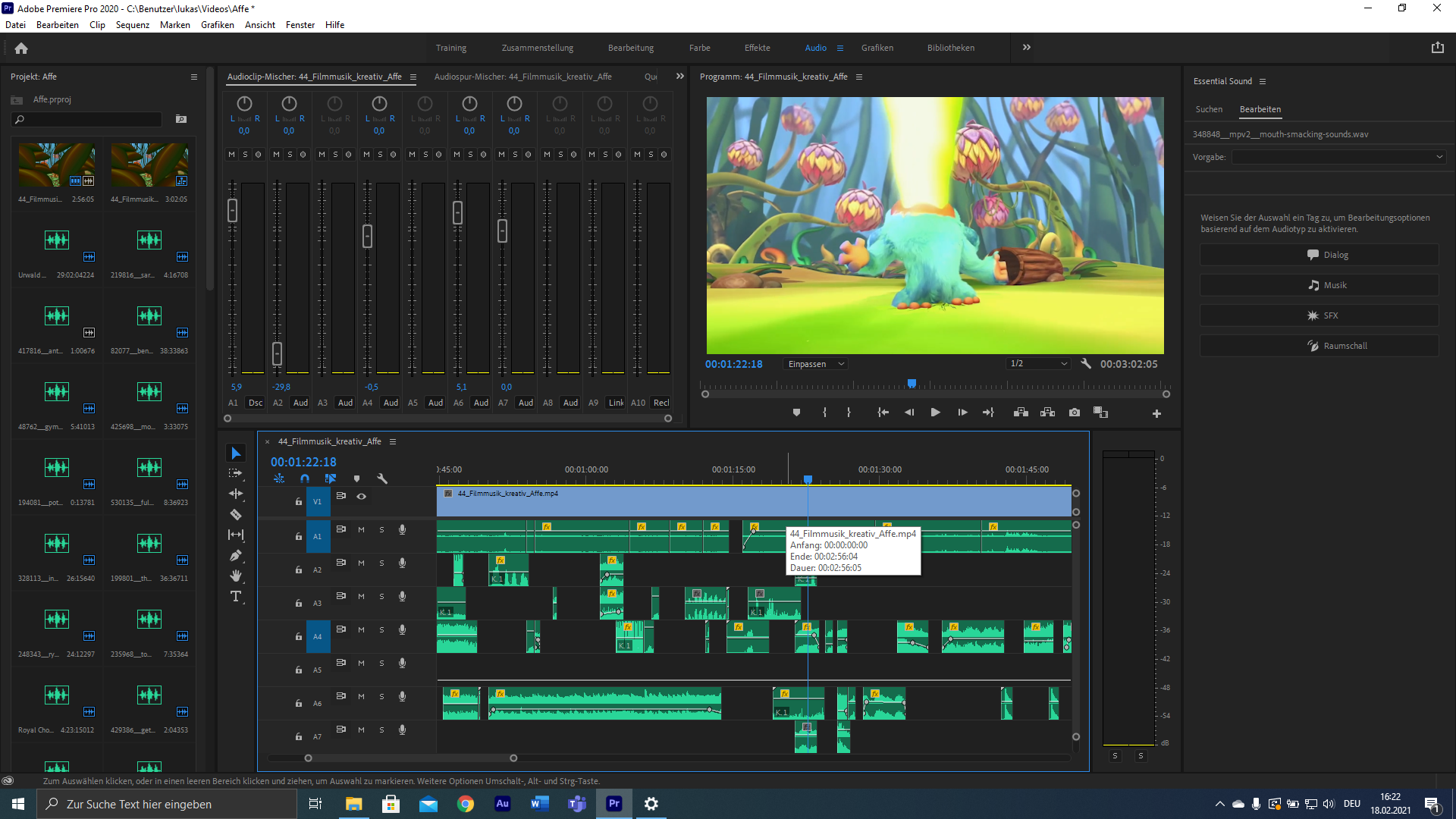1456x819 pixels.
Task: Select the Ripple Edit tool
Action: coord(236,494)
